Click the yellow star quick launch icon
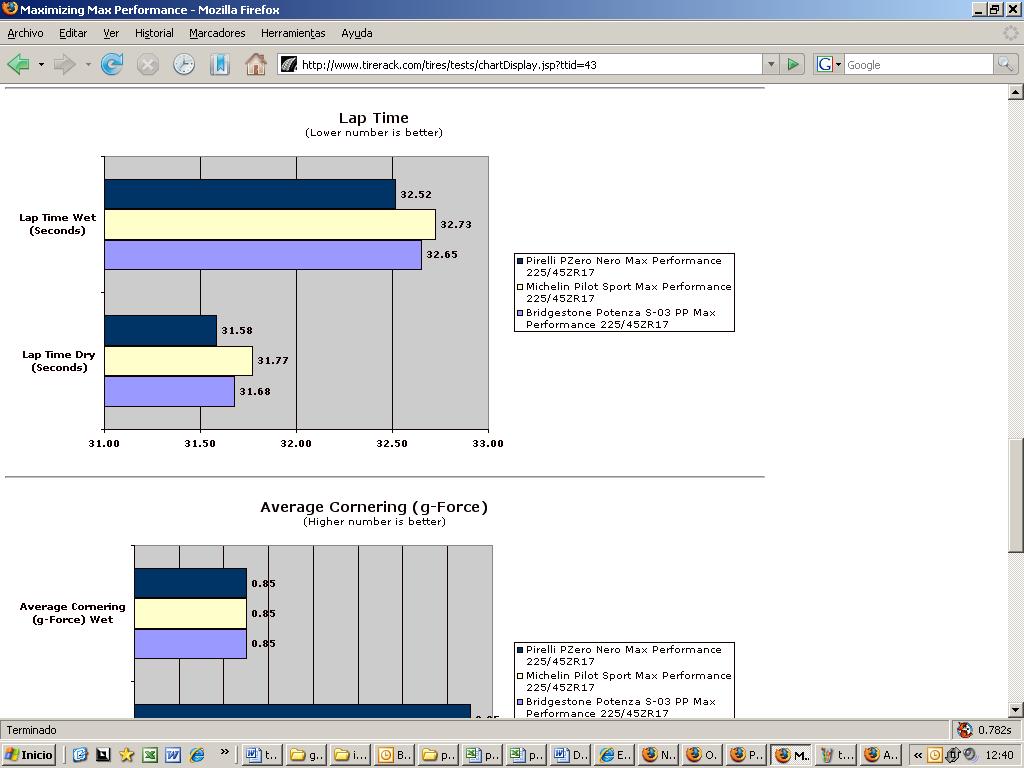1024x768 pixels. pos(126,755)
